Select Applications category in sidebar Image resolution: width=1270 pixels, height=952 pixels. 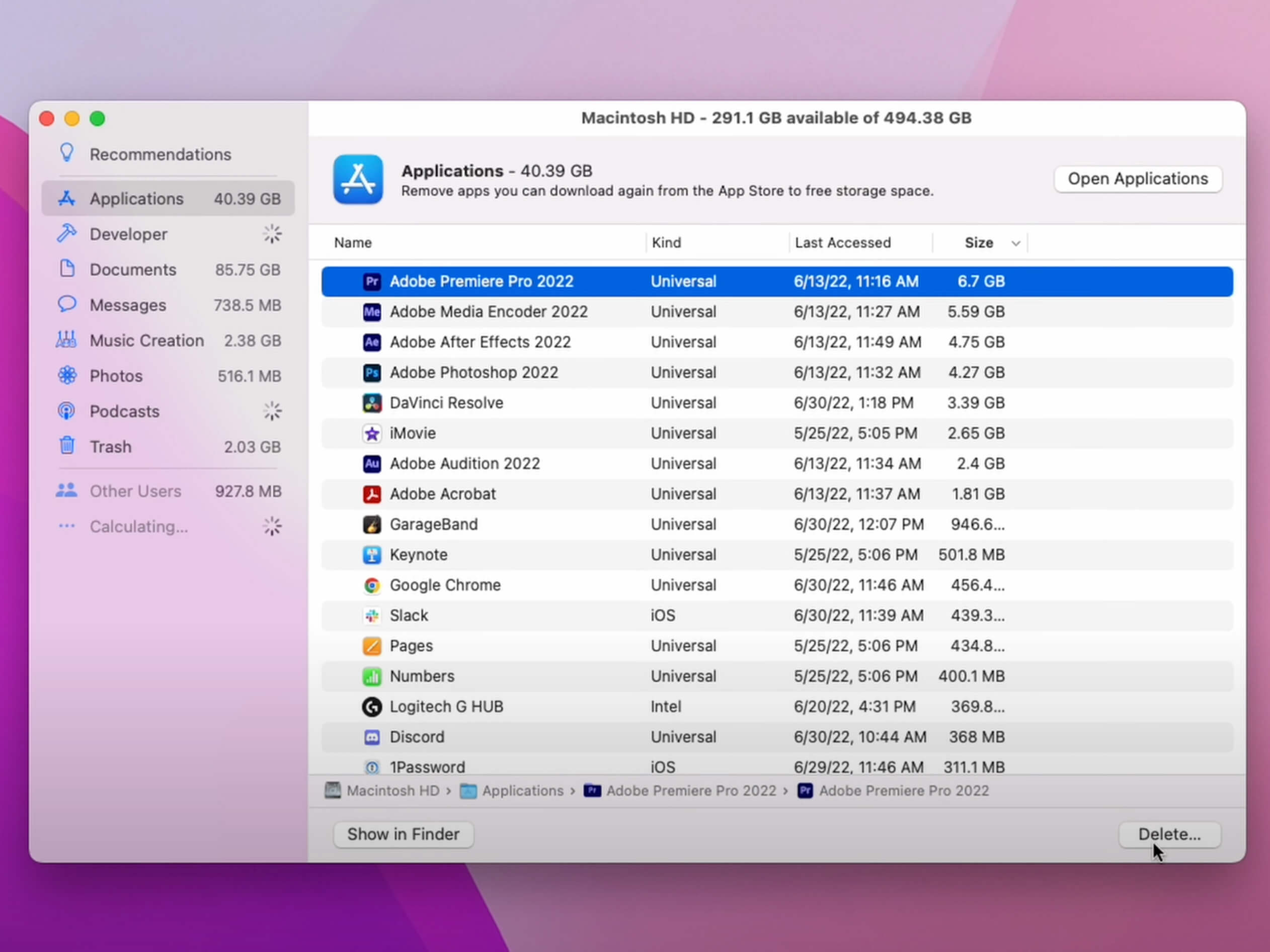coord(168,199)
